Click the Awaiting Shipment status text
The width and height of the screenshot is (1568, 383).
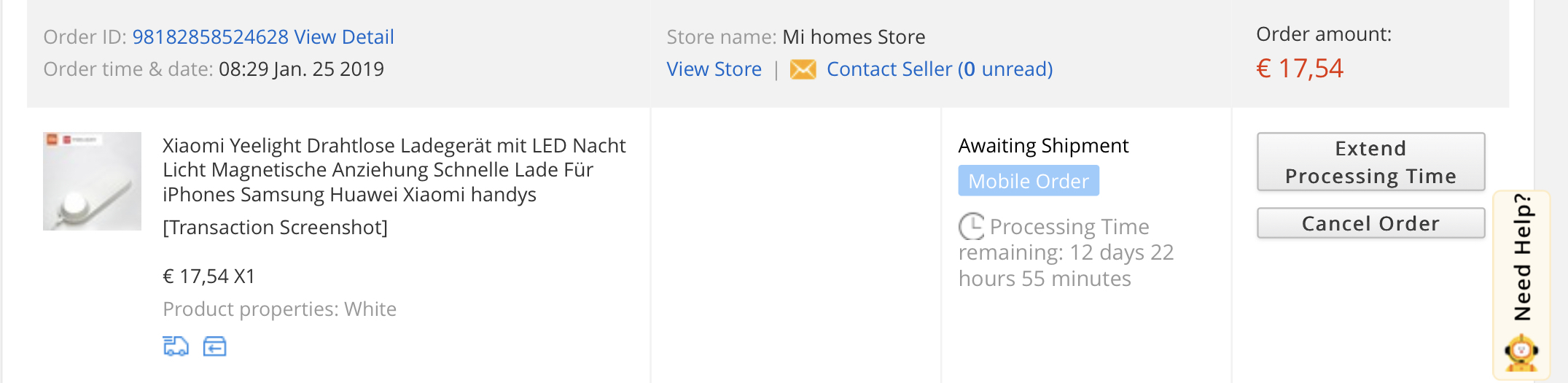pos(1043,146)
